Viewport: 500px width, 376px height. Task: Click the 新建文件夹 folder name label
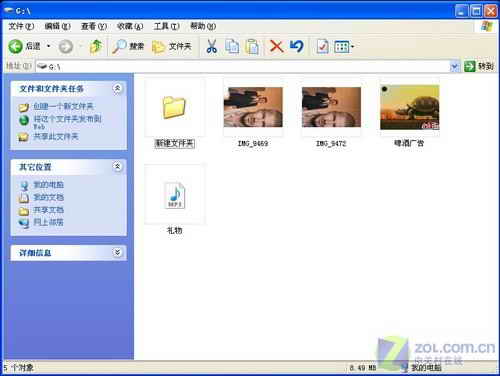[x=174, y=143]
